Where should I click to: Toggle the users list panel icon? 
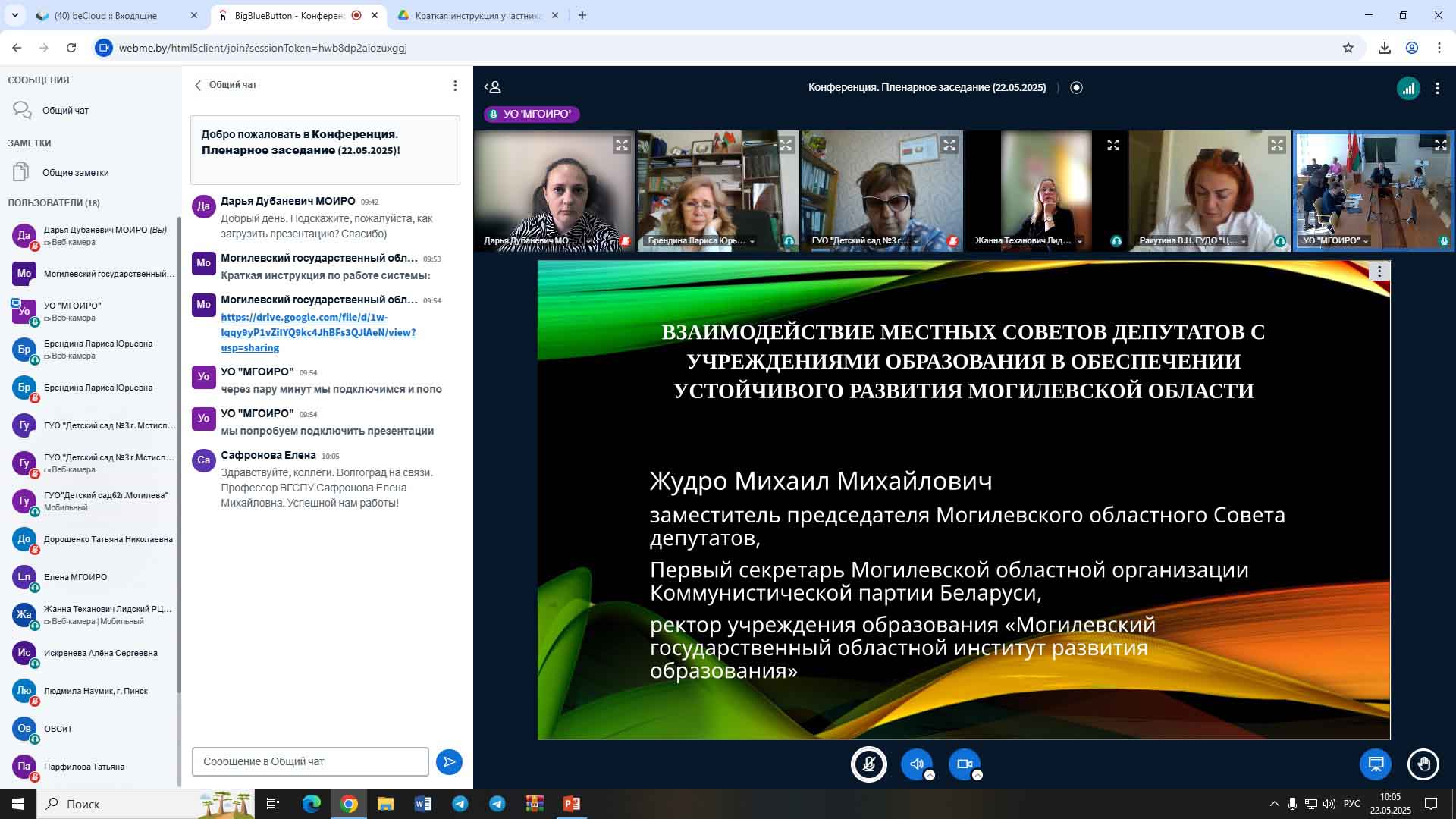[493, 87]
